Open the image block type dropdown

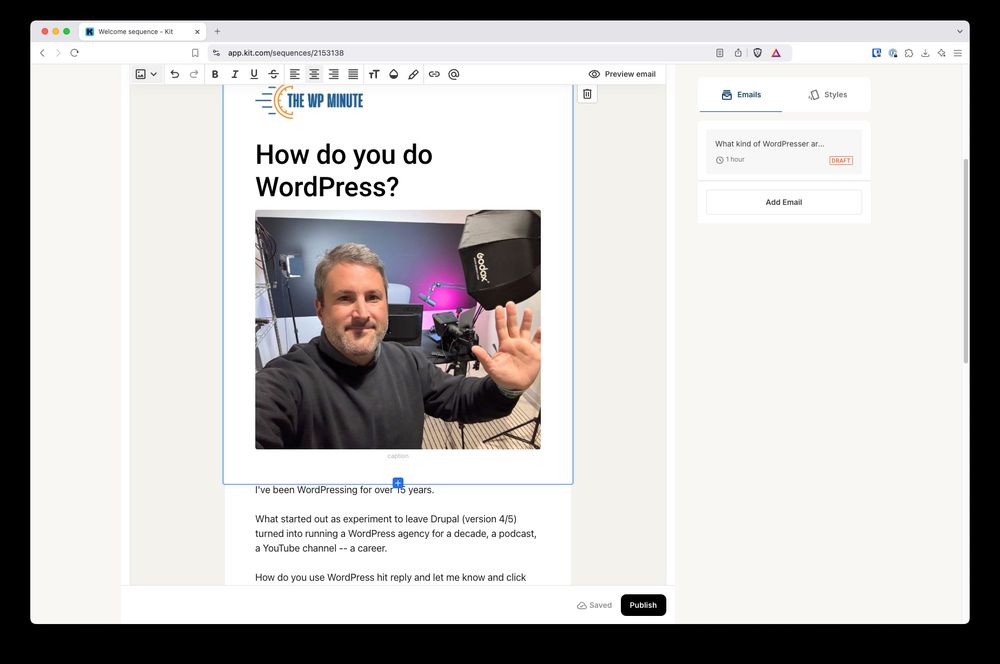146,74
